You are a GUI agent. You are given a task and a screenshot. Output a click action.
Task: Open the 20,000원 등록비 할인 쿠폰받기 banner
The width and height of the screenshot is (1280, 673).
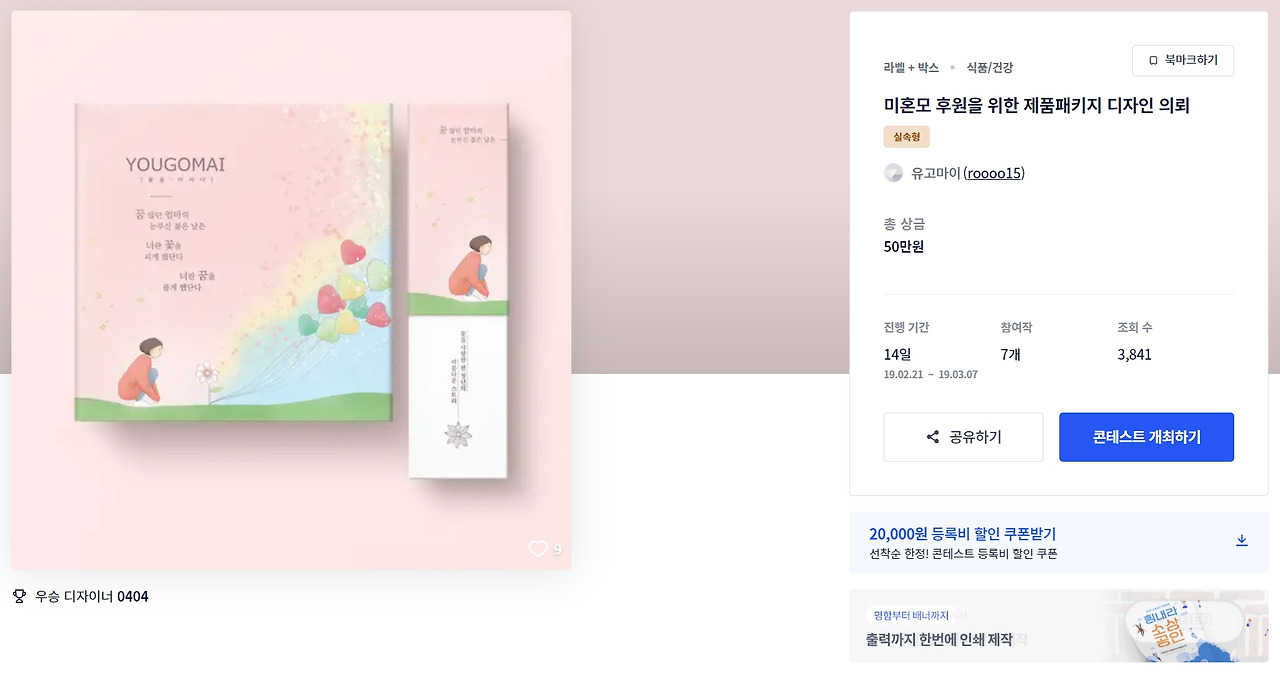(1058, 542)
